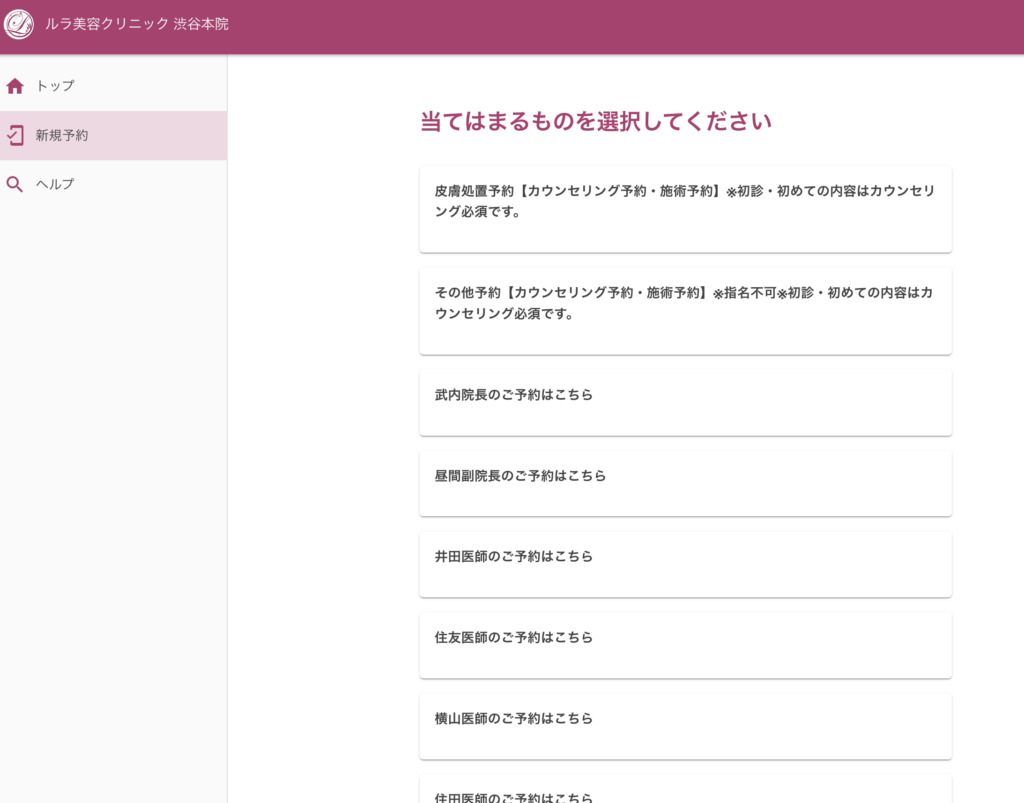Viewport: 1024px width, 803px height.
Task: Click the magnifying glass icon beside ヘルプ
Action: [15, 184]
